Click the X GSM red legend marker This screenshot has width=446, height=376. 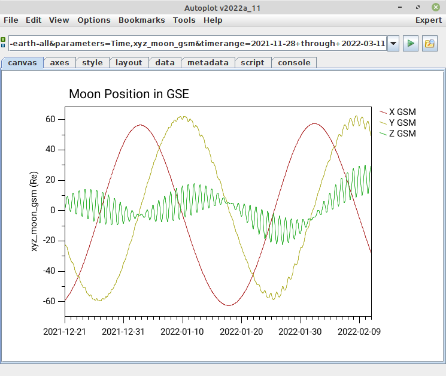(383, 112)
